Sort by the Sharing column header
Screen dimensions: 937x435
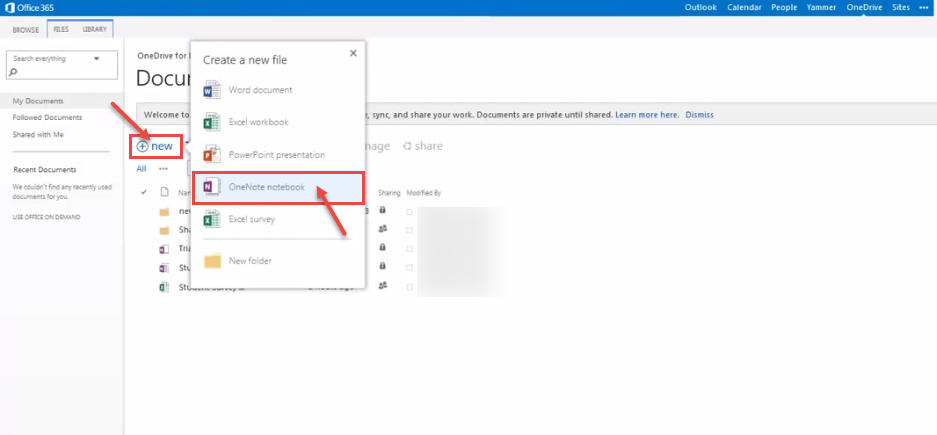(x=389, y=193)
